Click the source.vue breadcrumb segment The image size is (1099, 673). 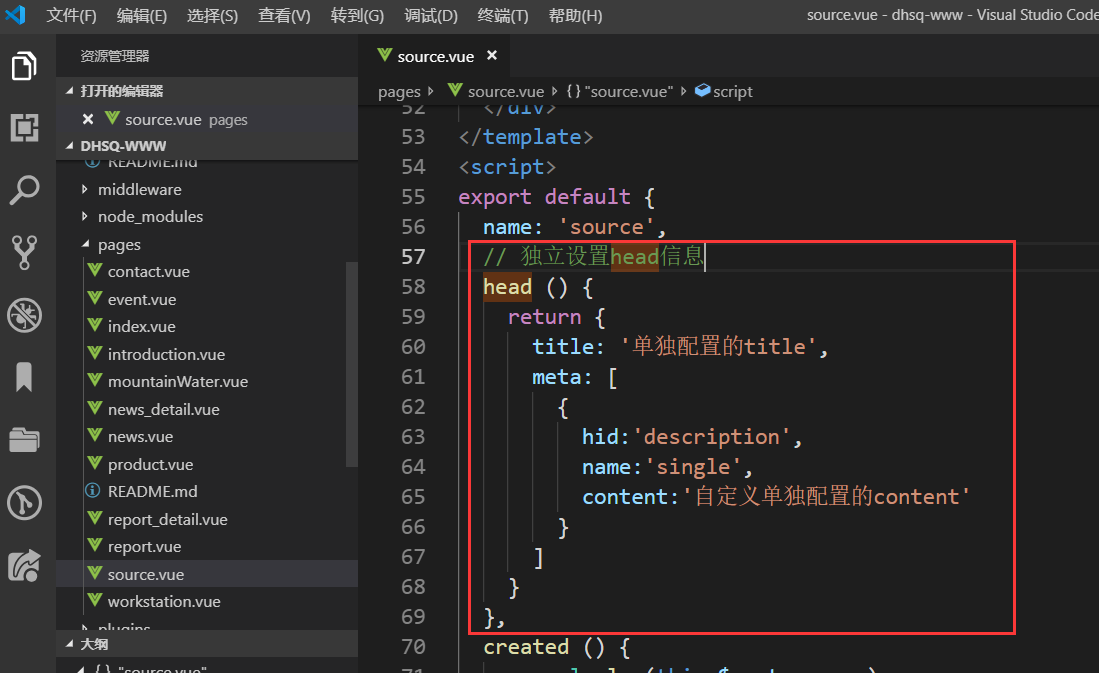[x=496, y=92]
